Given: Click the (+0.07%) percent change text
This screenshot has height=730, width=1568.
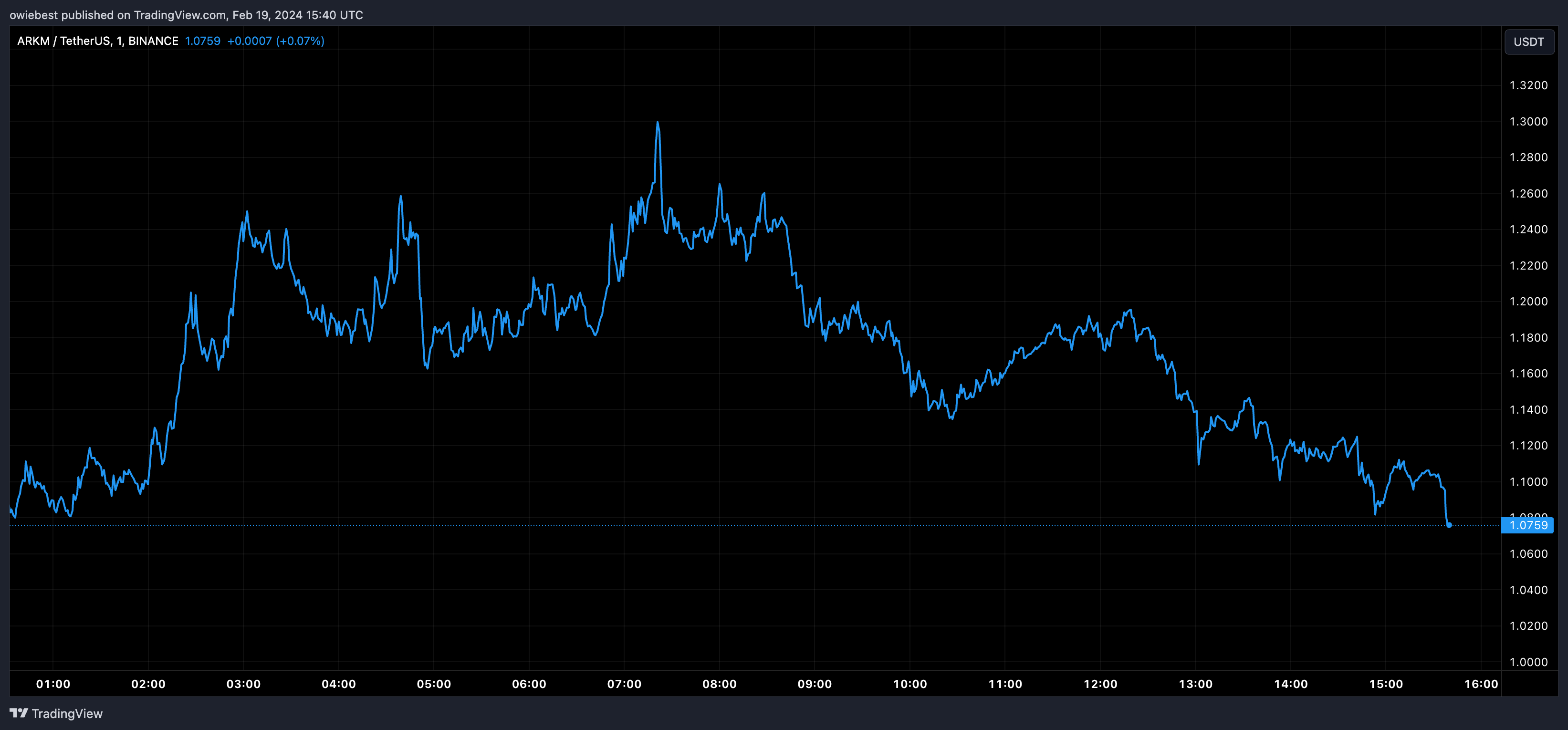Looking at the screenshot, I should point(300,41).
